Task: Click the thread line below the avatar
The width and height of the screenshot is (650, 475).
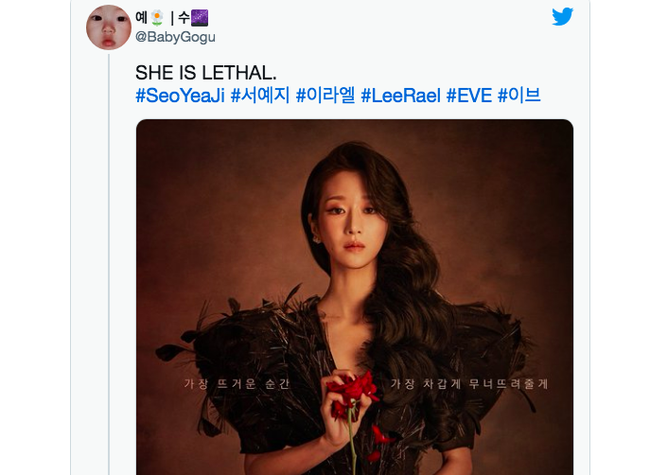Action: point(109,264)
